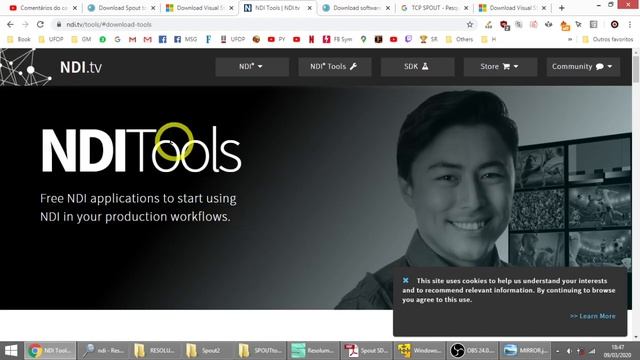The image size is (640, 360).
Task: Click the address bar URL field
Action: (261, 24)
